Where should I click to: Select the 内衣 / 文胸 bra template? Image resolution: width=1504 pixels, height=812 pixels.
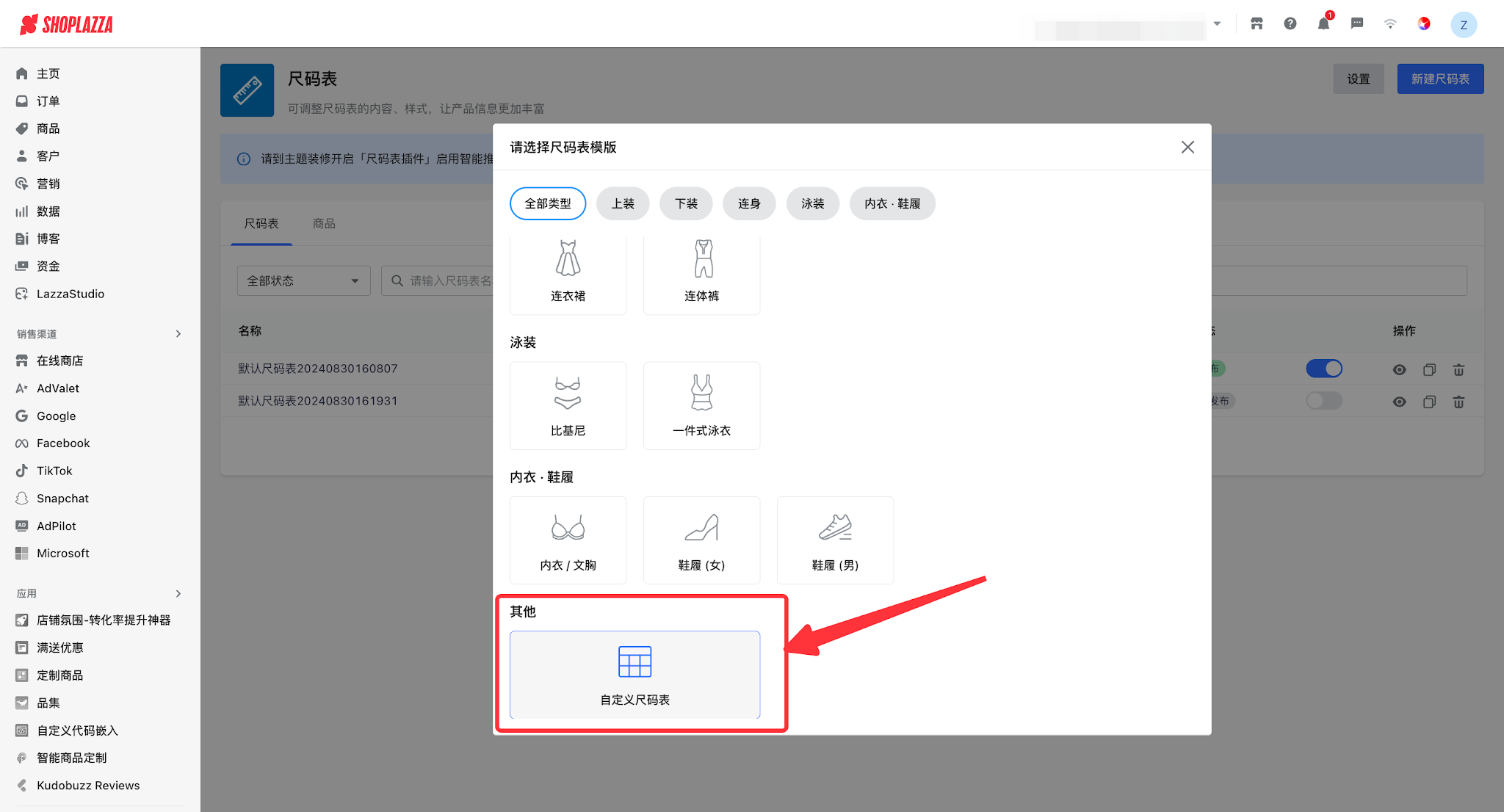pos(568,540)
